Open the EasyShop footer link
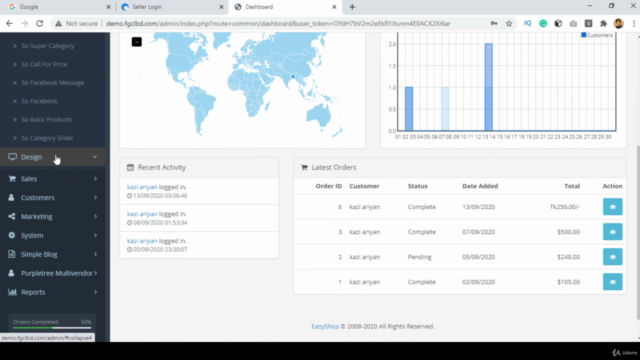 point(325,327)
